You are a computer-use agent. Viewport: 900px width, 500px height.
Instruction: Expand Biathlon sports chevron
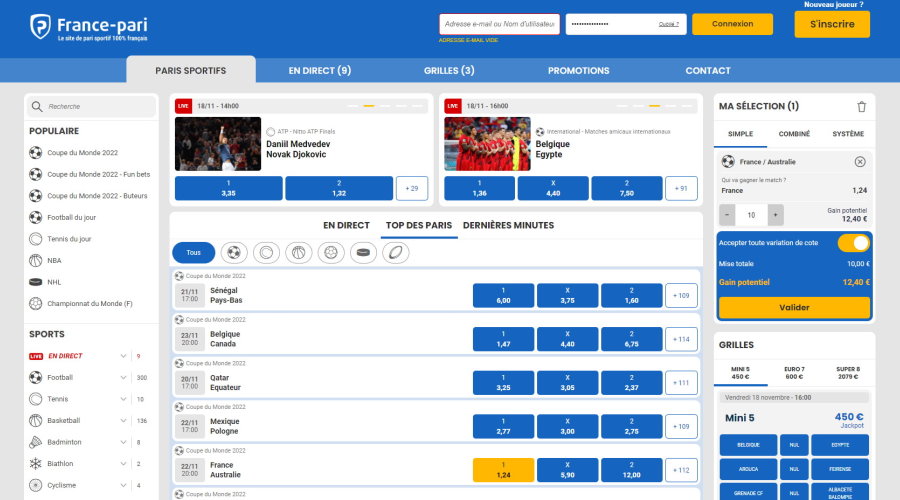point(123,464)
